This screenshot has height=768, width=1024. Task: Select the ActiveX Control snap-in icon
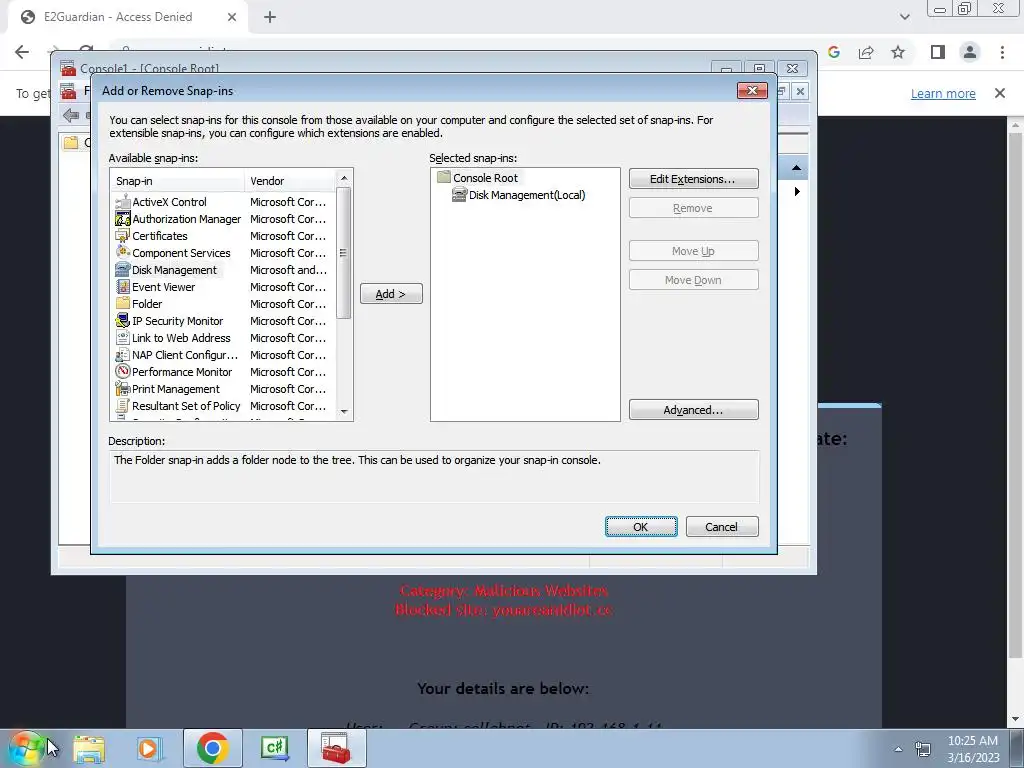[123, 202]
